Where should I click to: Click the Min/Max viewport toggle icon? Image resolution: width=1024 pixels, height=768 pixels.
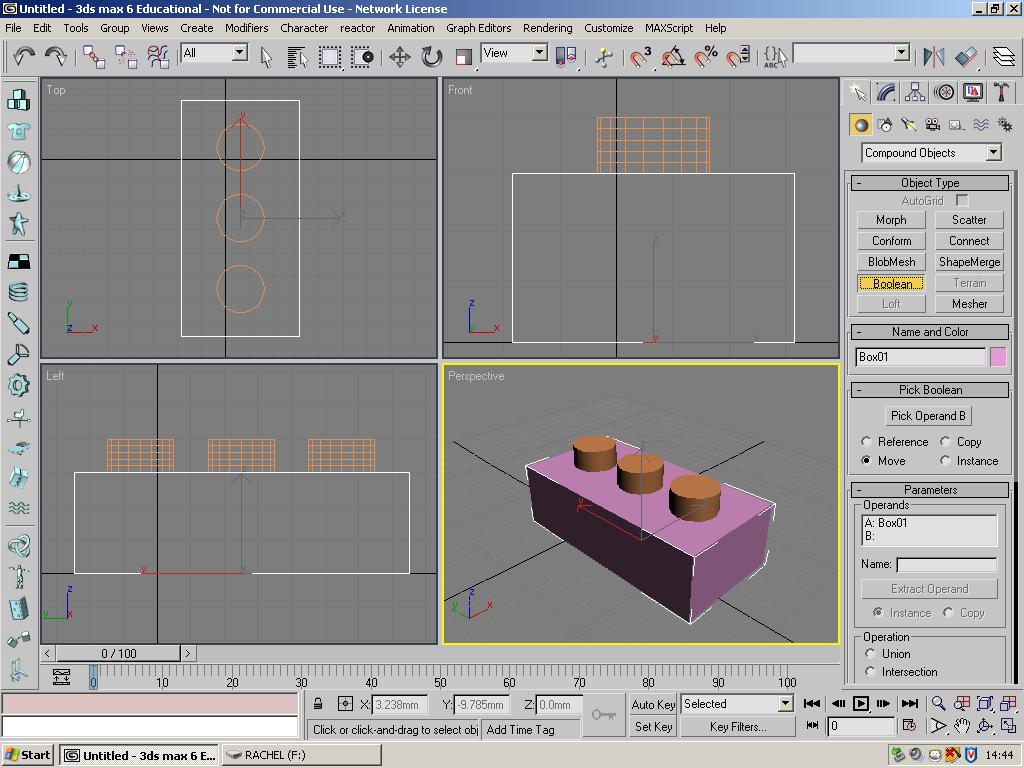pos(1007,727)
